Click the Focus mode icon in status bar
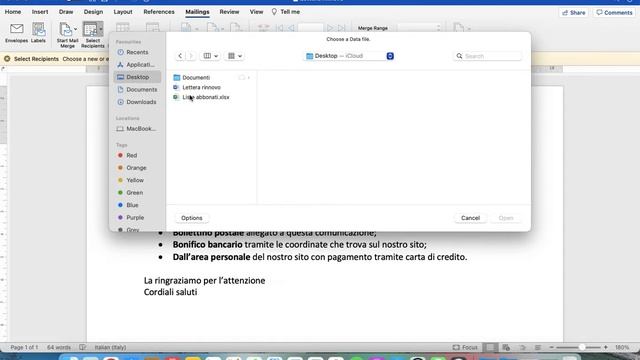This screenshot has width=640, height=360. point(456,347)
